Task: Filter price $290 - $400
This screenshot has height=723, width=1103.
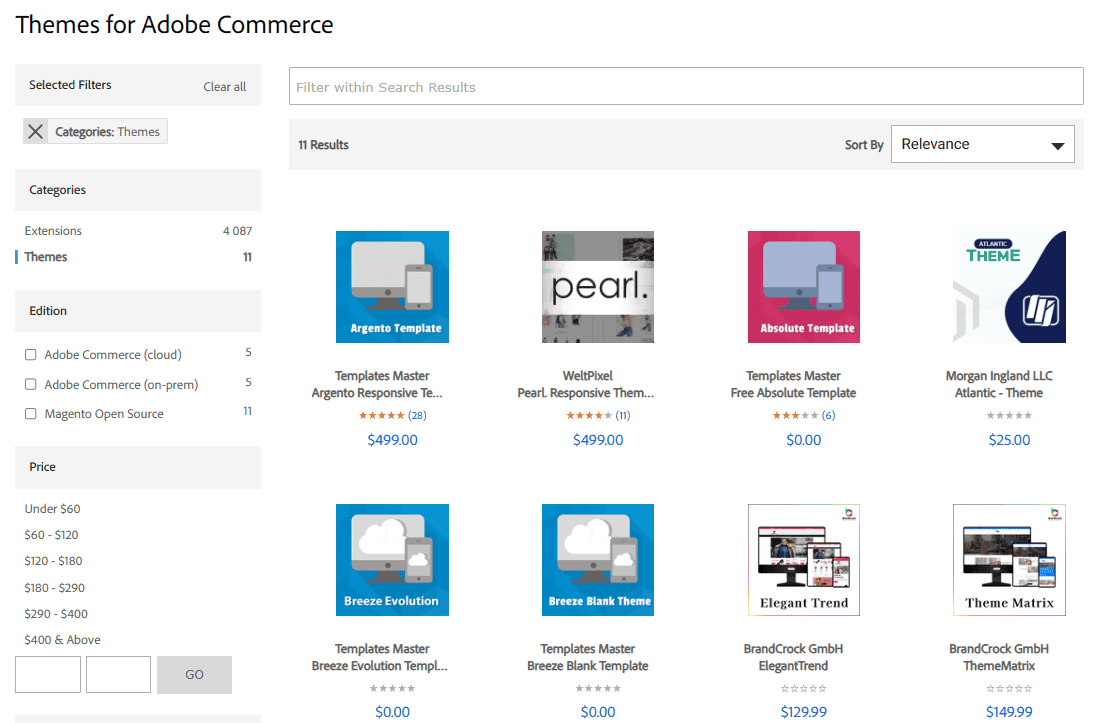Action: click(56, 613)
